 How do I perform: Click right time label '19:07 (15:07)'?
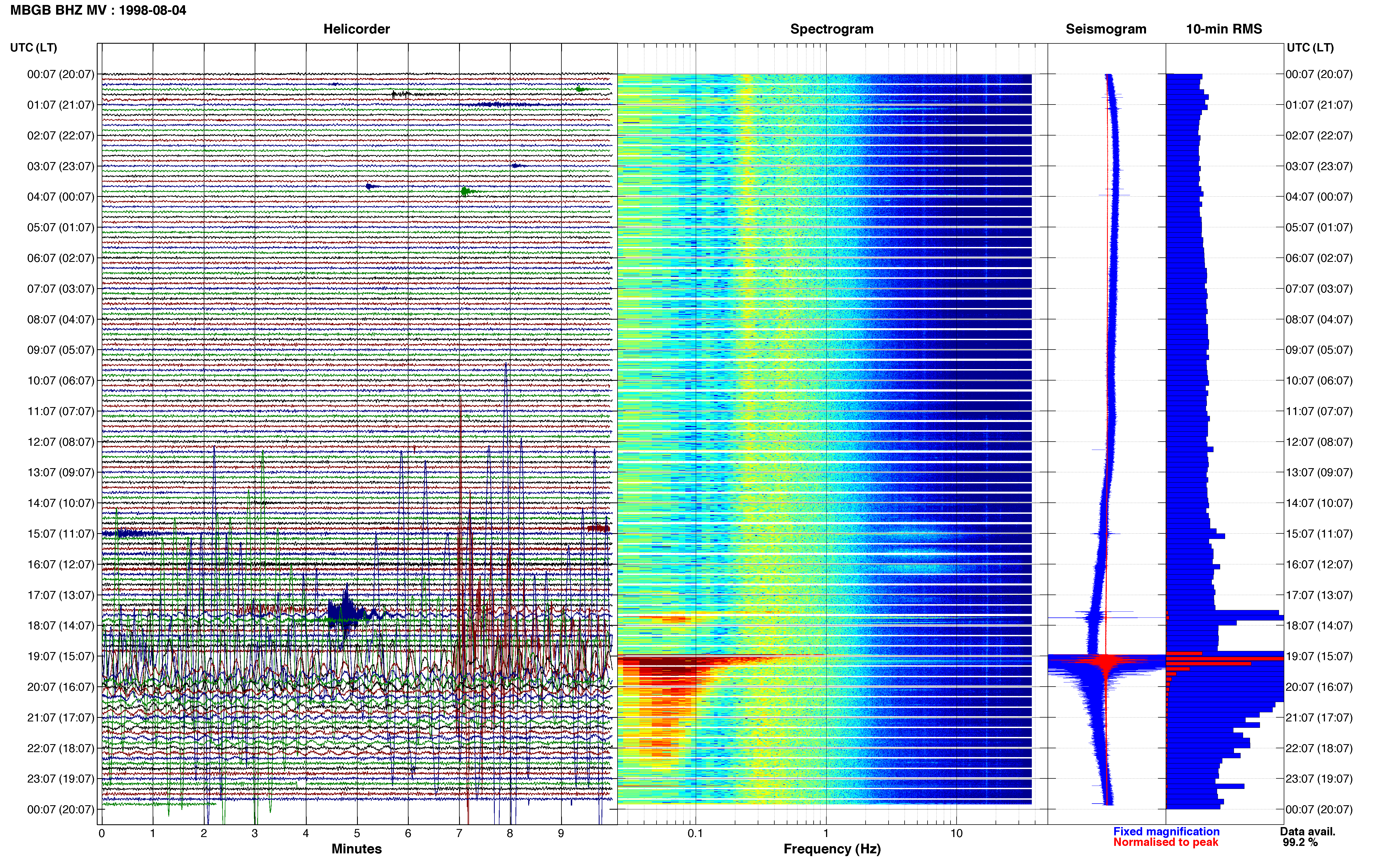pos(1319,656)
